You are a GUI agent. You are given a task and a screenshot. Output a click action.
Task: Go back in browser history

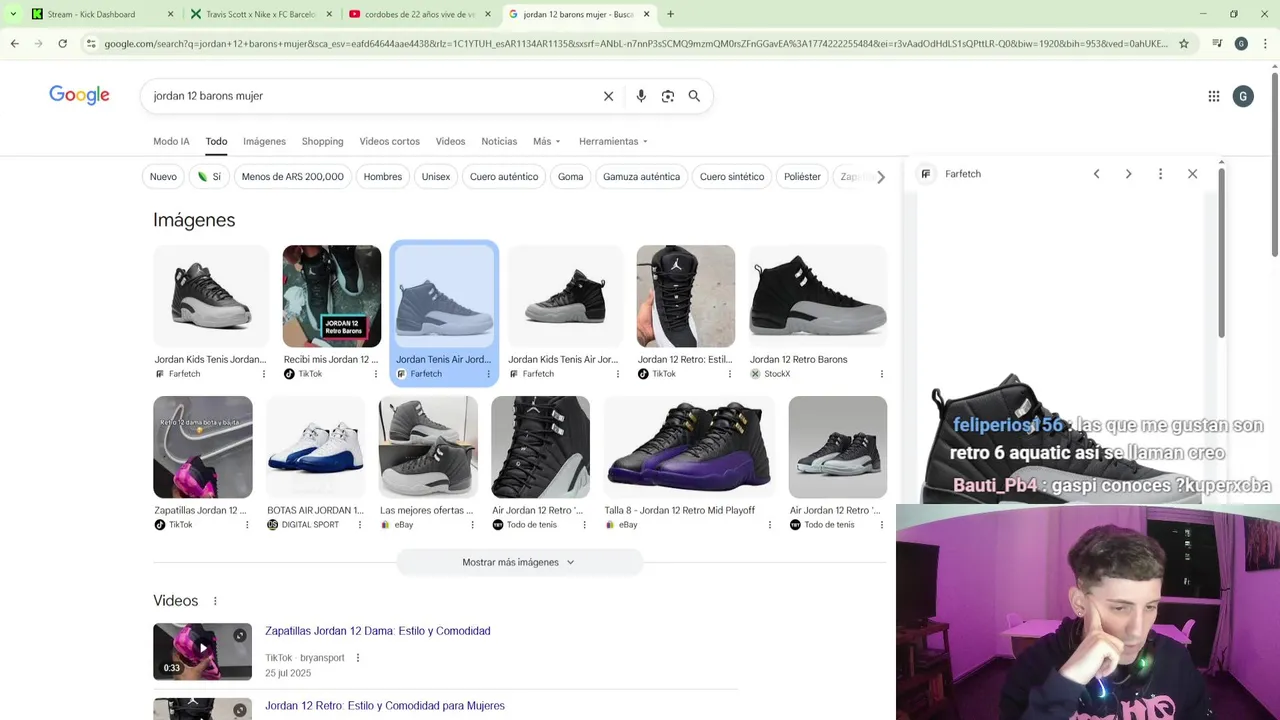pos(15,43)
